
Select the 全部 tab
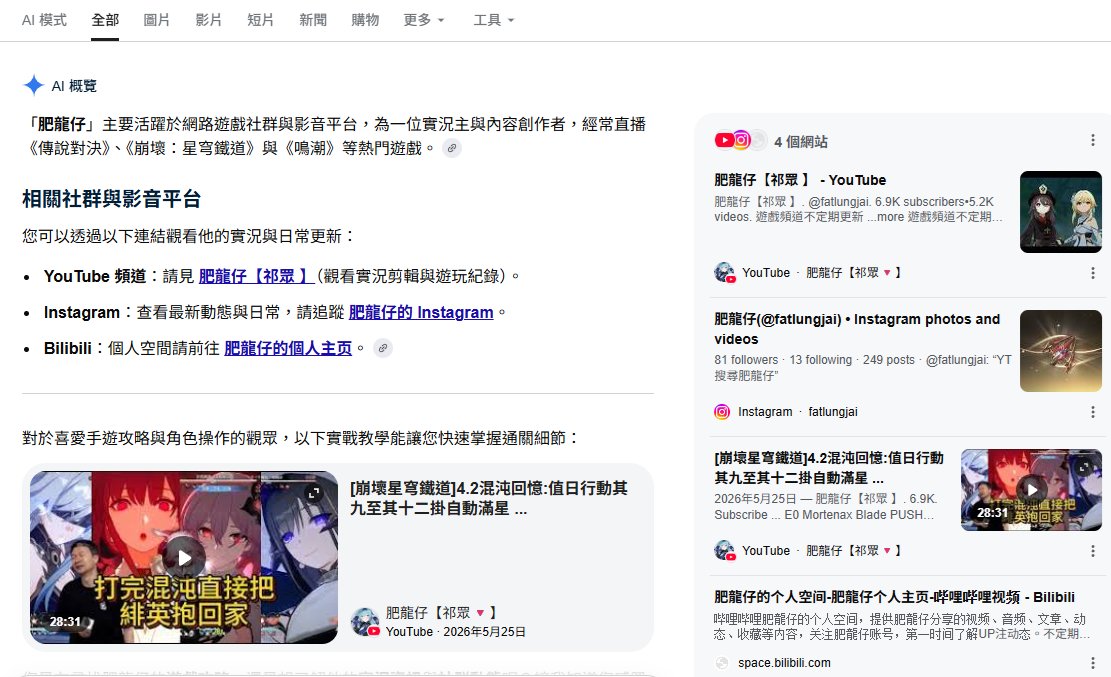click(105, 20)
